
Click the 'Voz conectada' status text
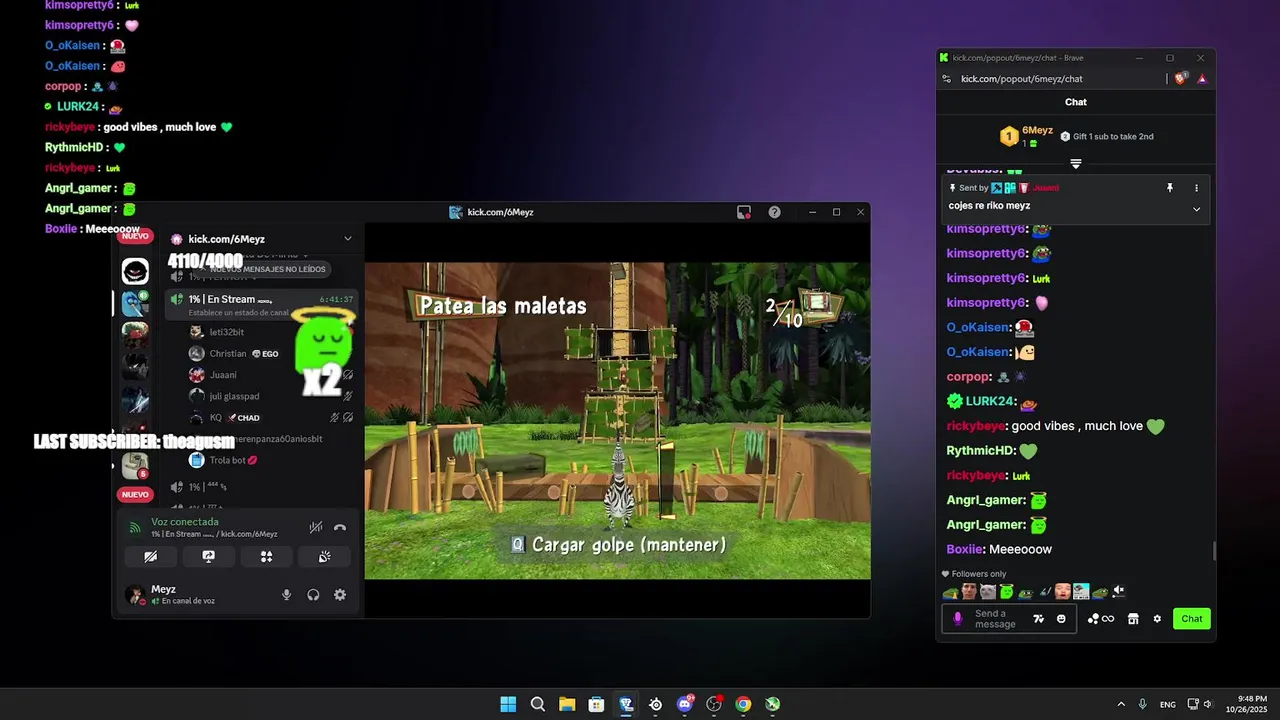point(185,522)
